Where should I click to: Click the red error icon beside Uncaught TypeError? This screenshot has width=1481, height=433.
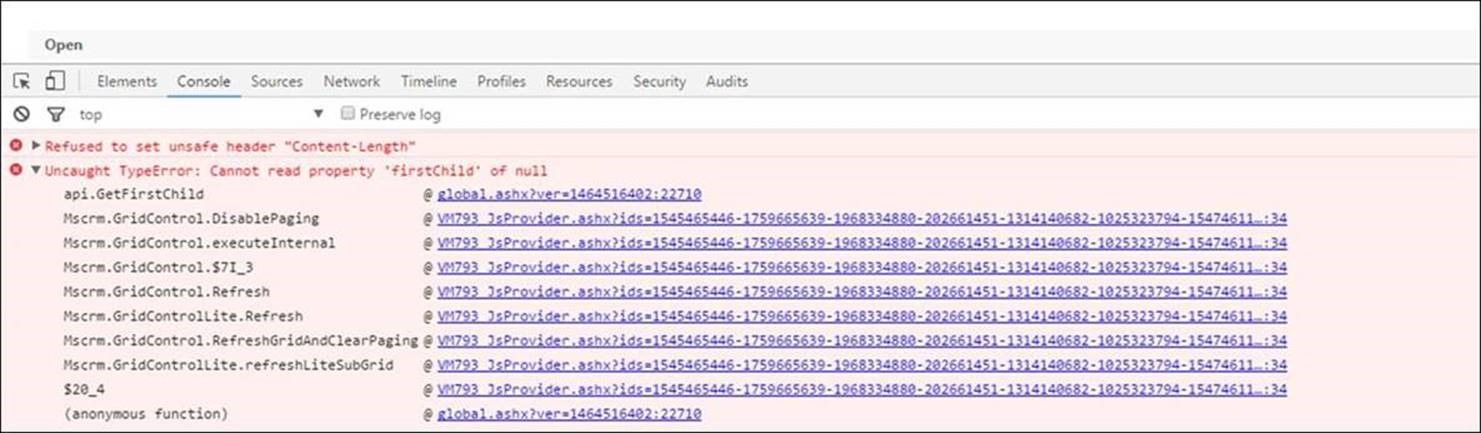tap(16, 170)
